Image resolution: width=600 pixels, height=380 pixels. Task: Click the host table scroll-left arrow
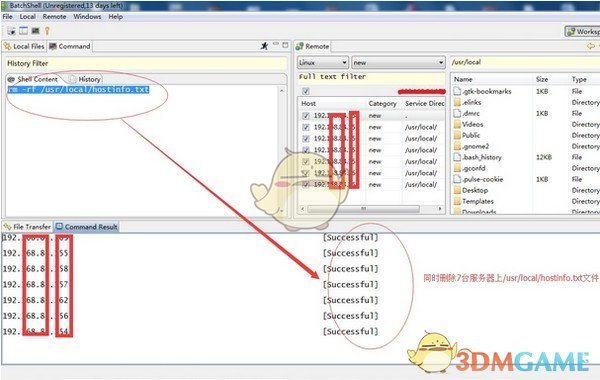tap(303, 209)
